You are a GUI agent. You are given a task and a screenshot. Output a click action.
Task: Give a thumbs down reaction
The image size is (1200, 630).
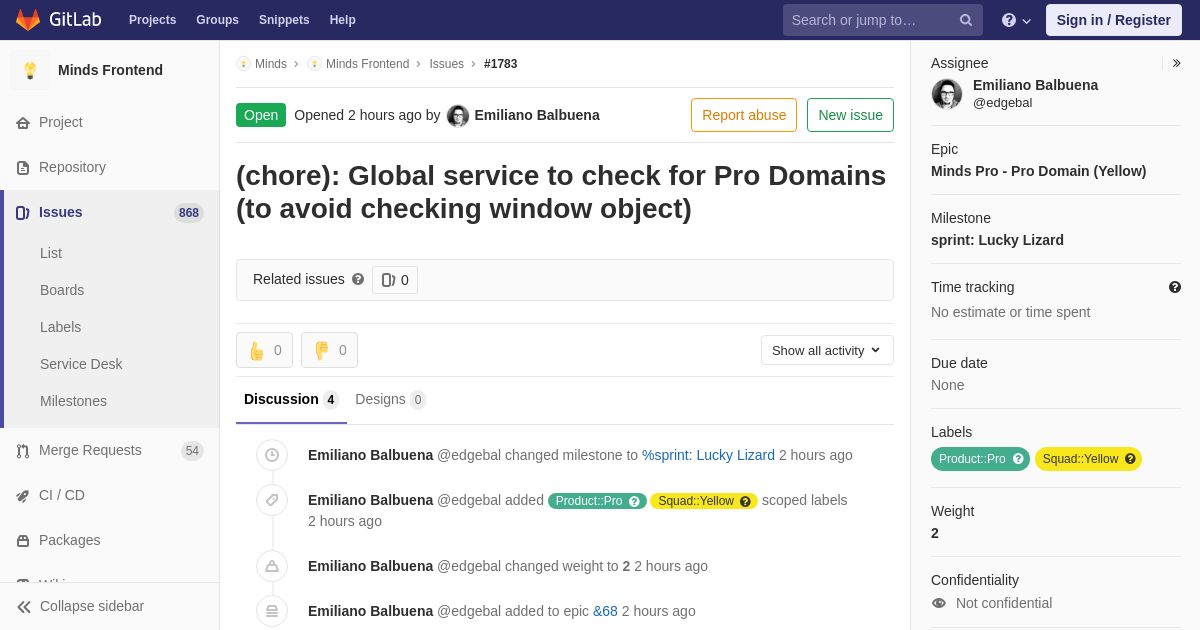329,350
